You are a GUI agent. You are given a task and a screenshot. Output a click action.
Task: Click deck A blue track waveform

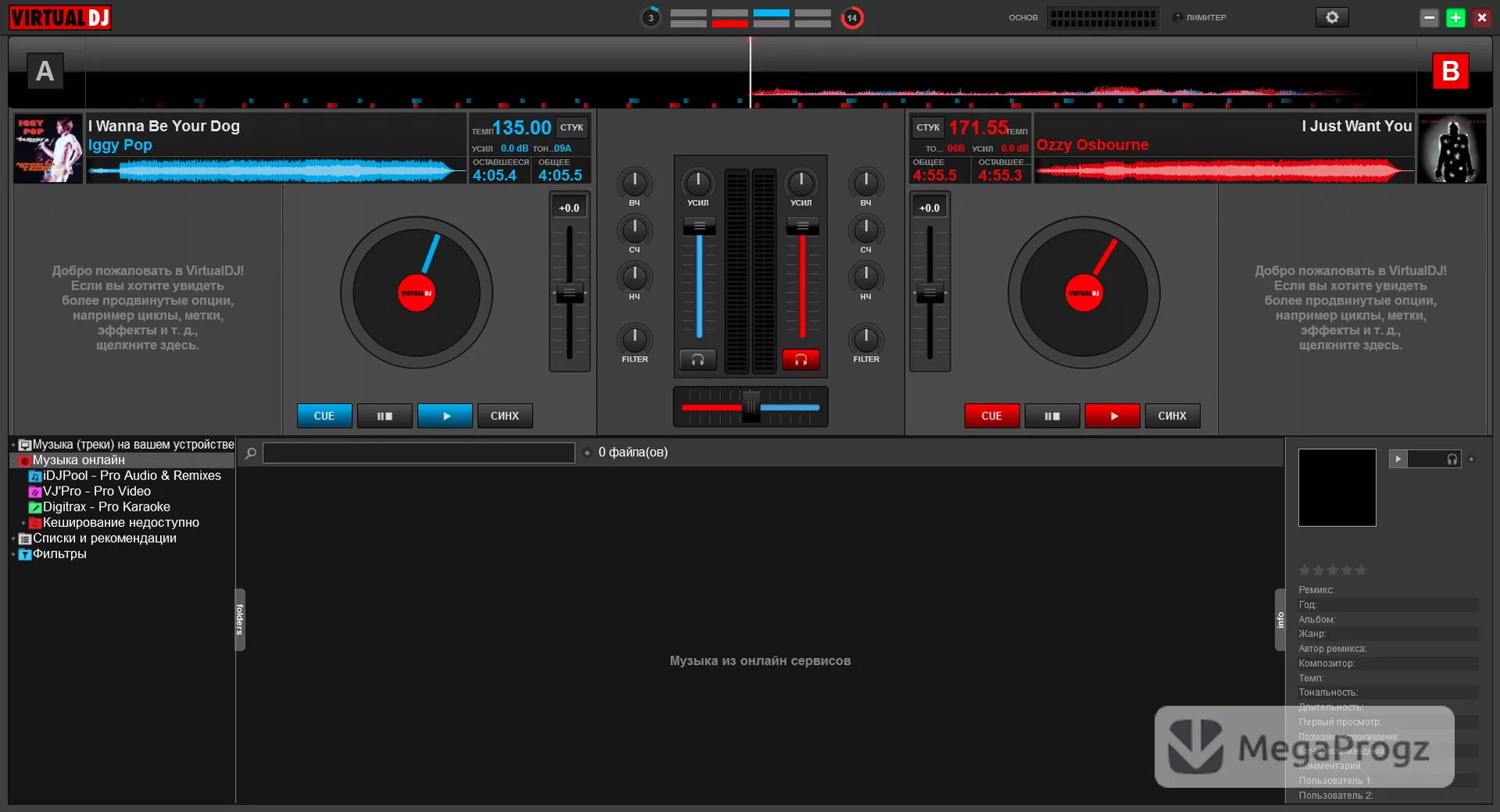coord(276,170)
